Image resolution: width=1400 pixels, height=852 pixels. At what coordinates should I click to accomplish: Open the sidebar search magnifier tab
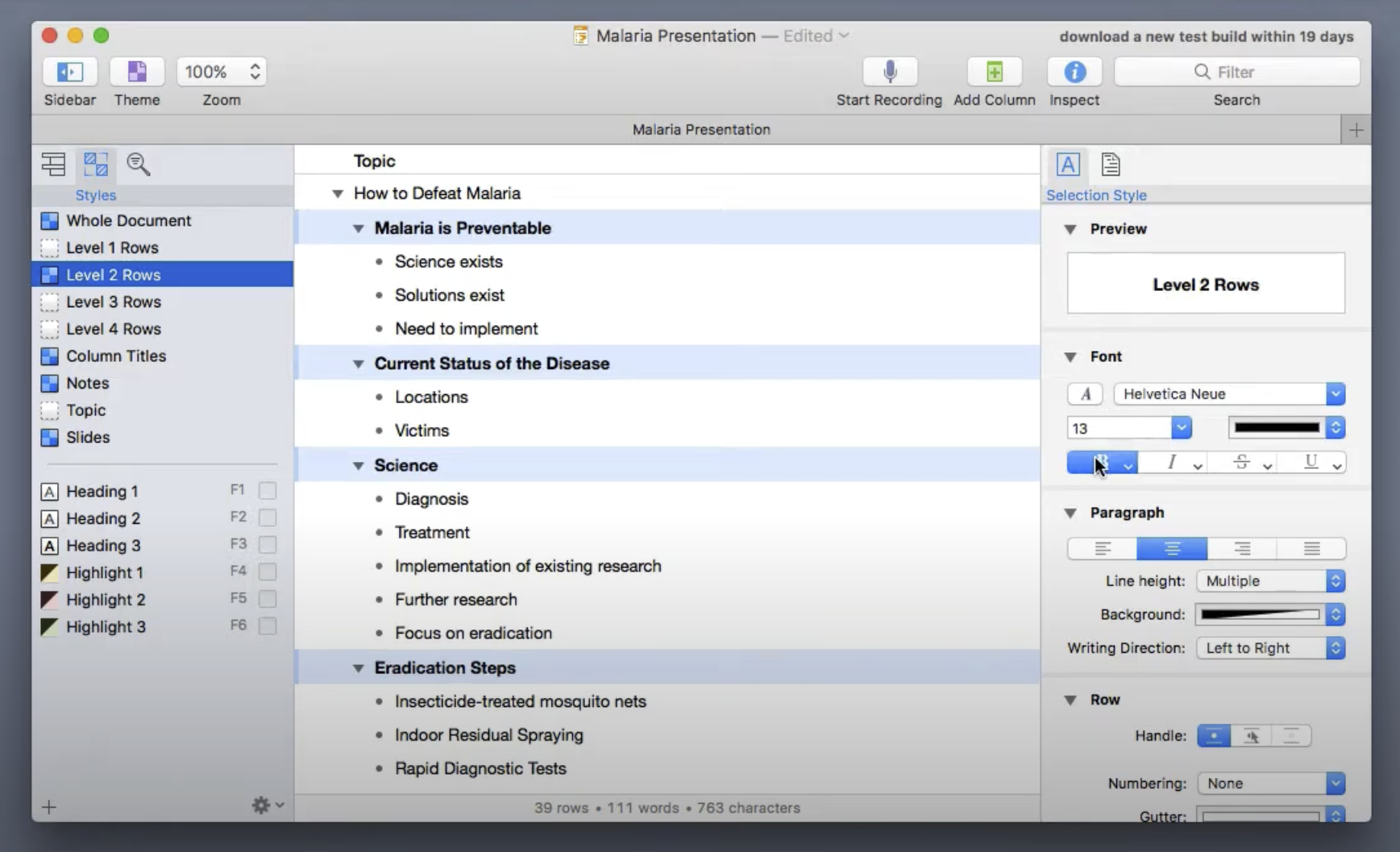139,164
